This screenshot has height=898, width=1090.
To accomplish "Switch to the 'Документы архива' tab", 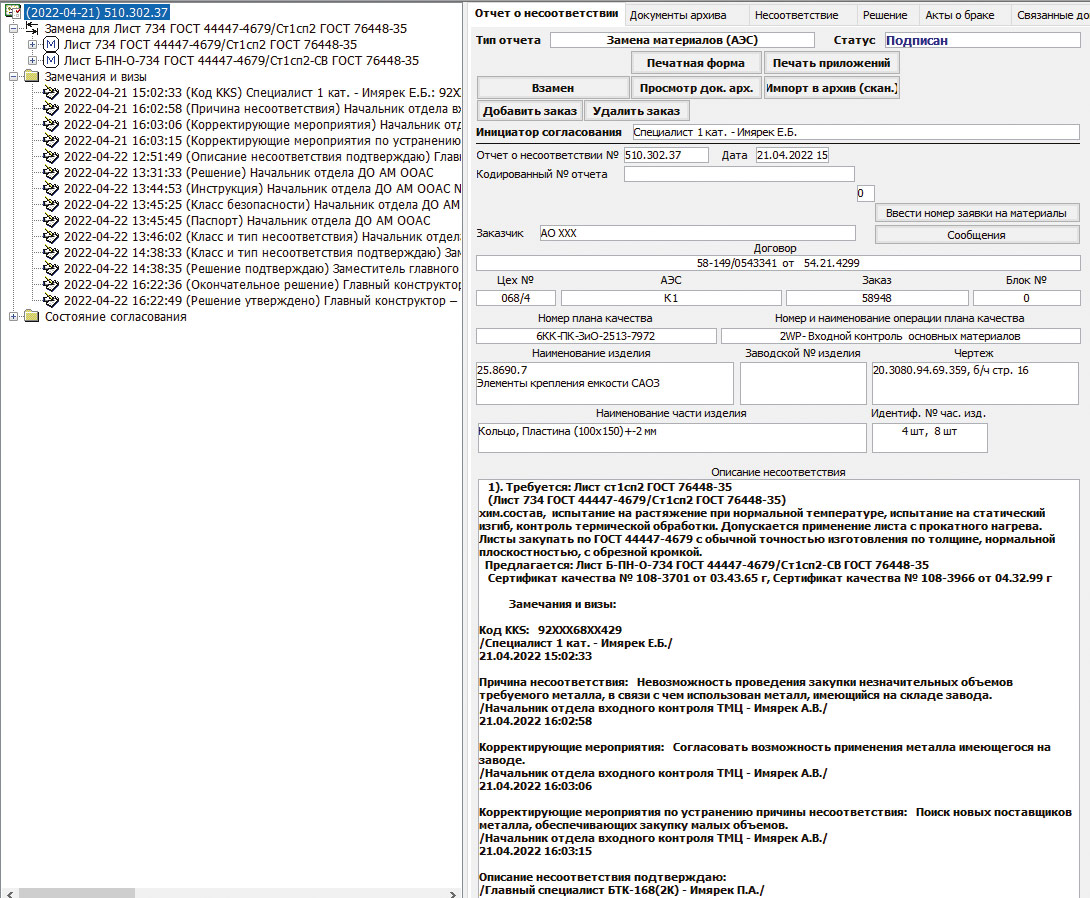I will 678,15.
